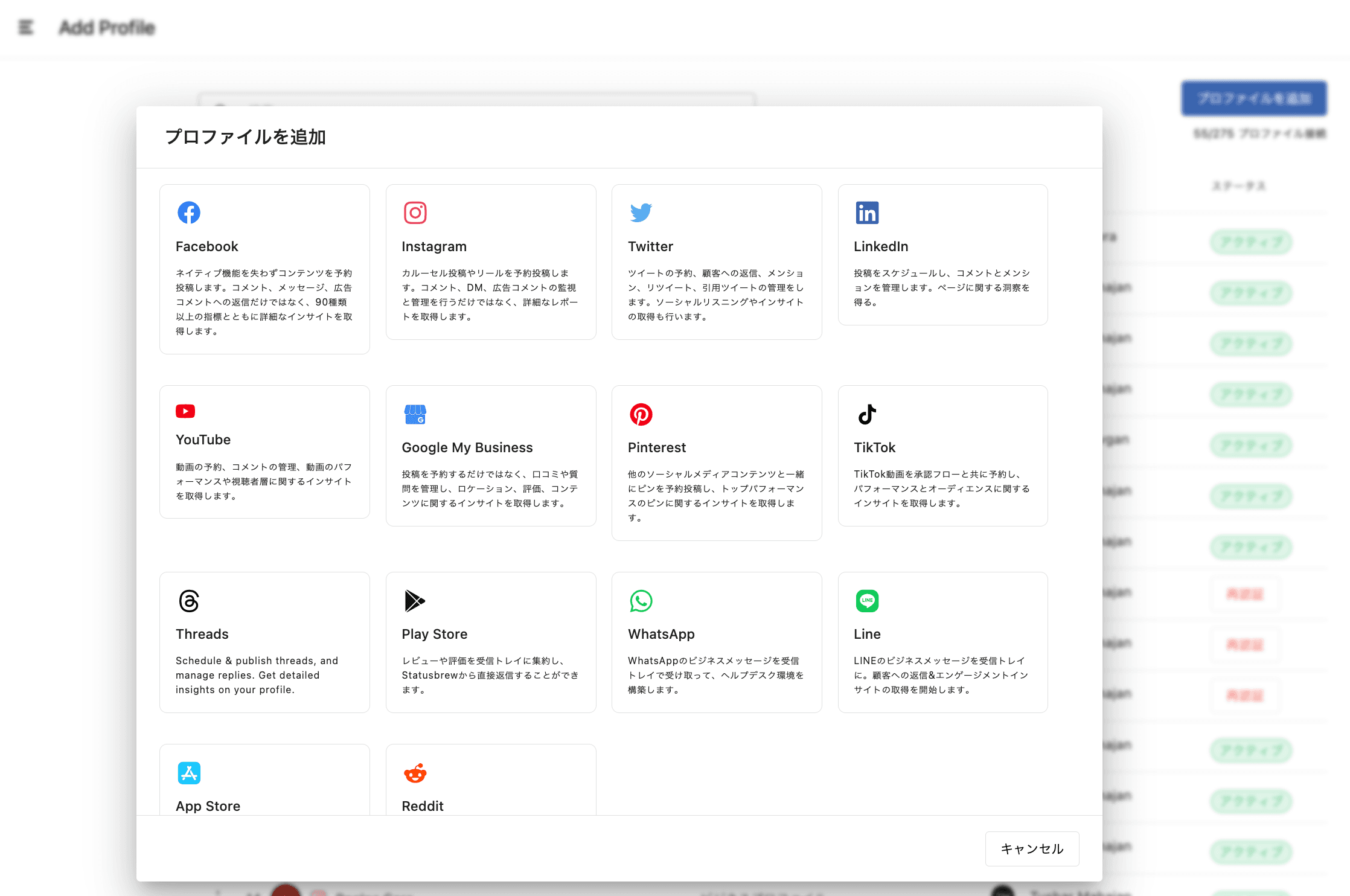The width and height of the screenshot is (1350, 896).
Task: Click the Add Profile page title
Action: [x=107, y=27]
